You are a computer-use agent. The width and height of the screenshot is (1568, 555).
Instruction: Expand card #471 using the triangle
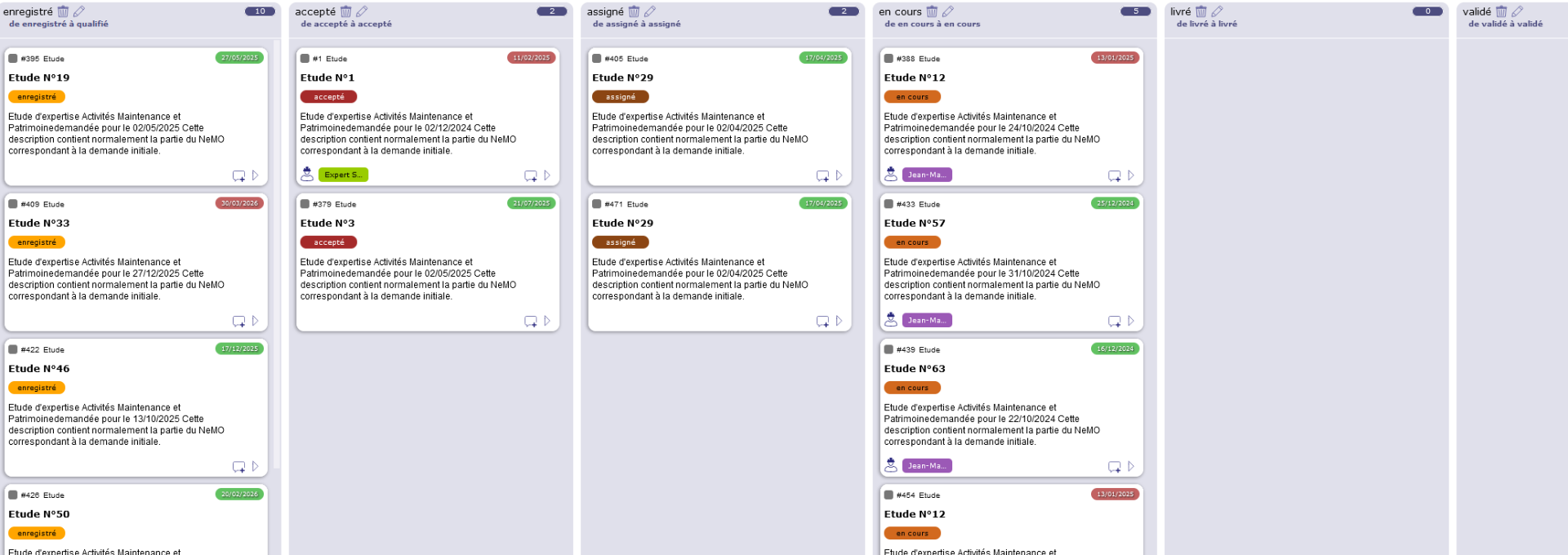coord(839,321)
